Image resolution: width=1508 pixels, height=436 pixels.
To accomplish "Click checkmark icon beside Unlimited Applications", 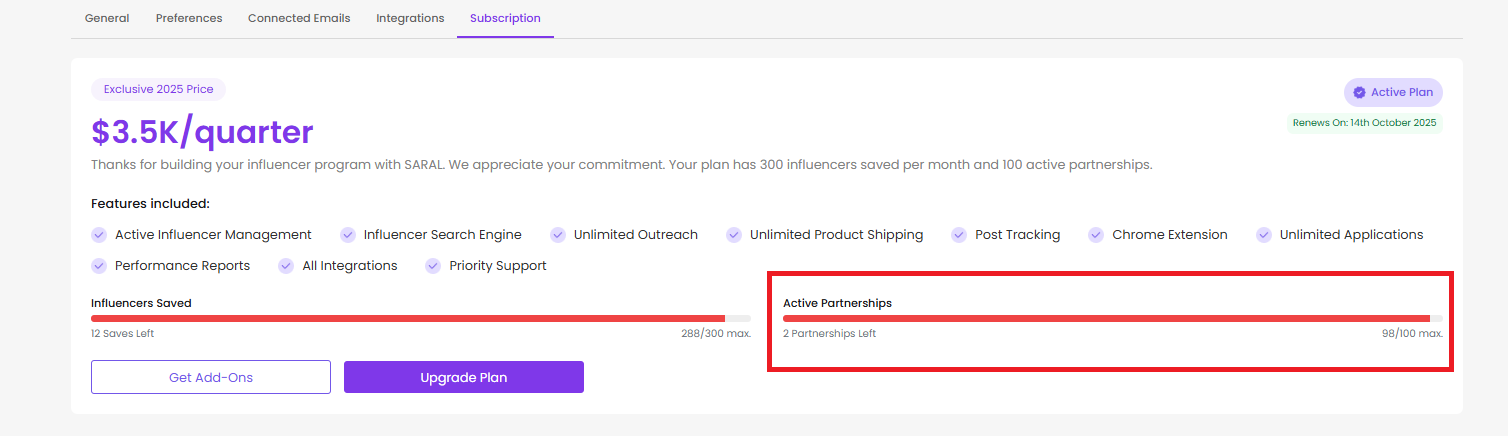I will pyautogui.click(x=1265, y=235).
